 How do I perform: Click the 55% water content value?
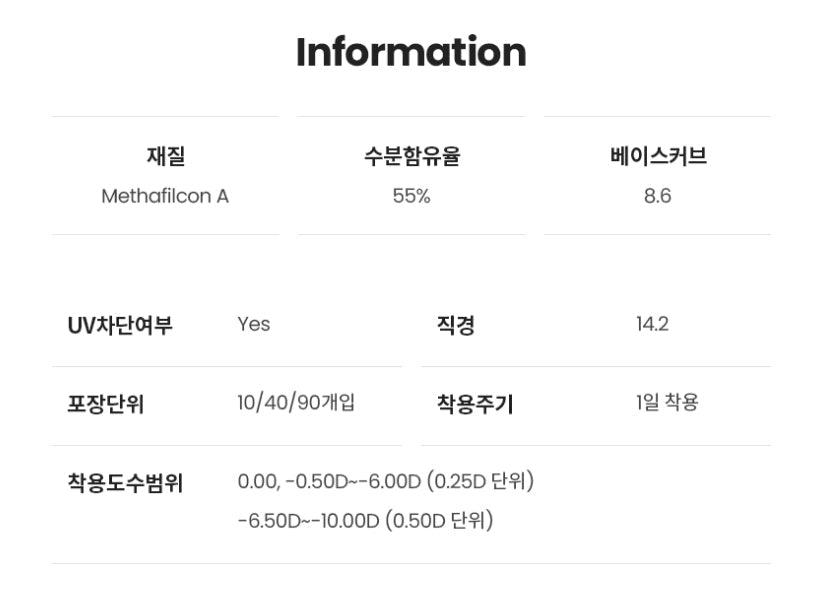(x=411, y=196)
